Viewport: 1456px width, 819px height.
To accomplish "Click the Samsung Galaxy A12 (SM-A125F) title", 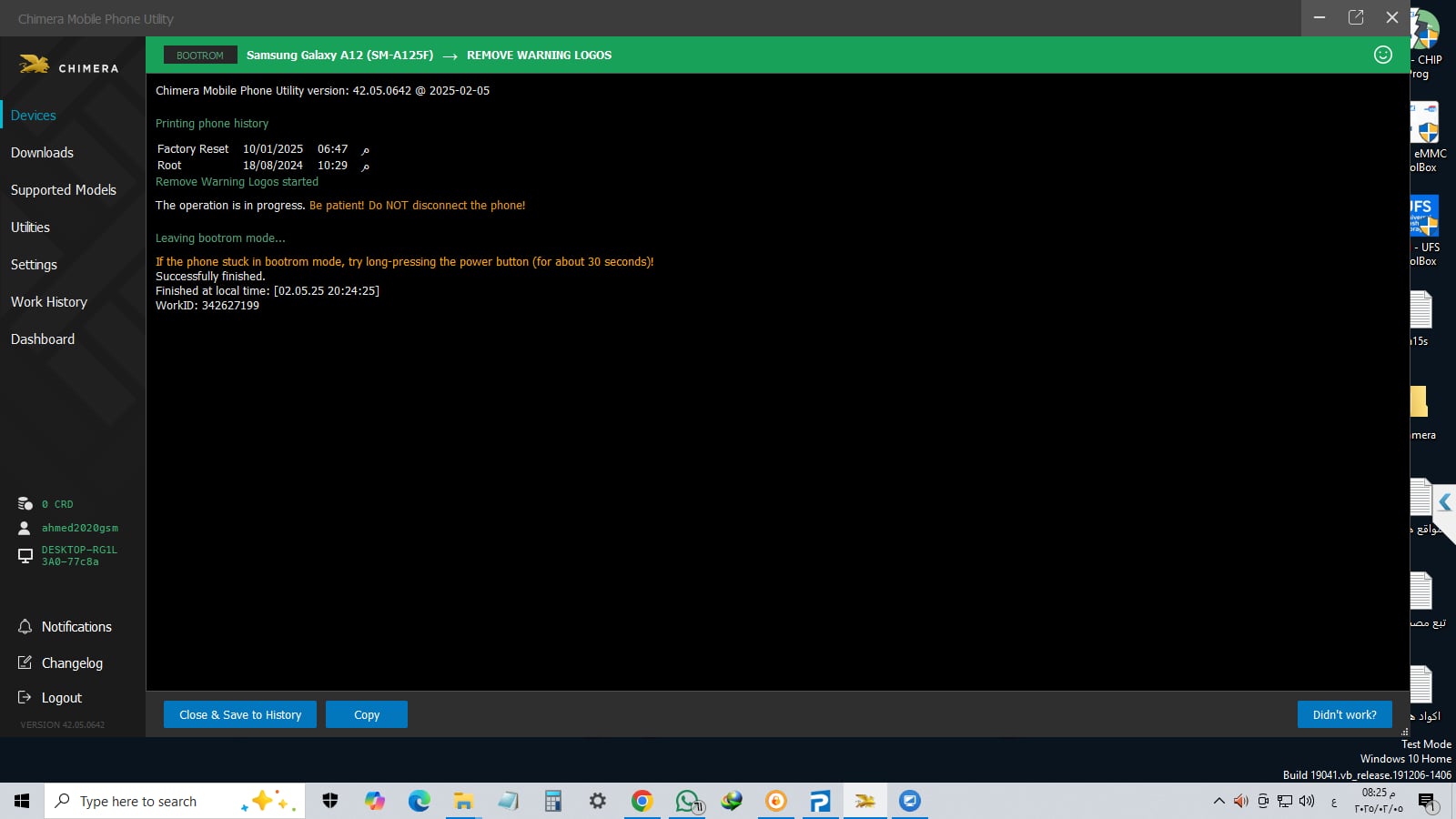I will [339, 56].
